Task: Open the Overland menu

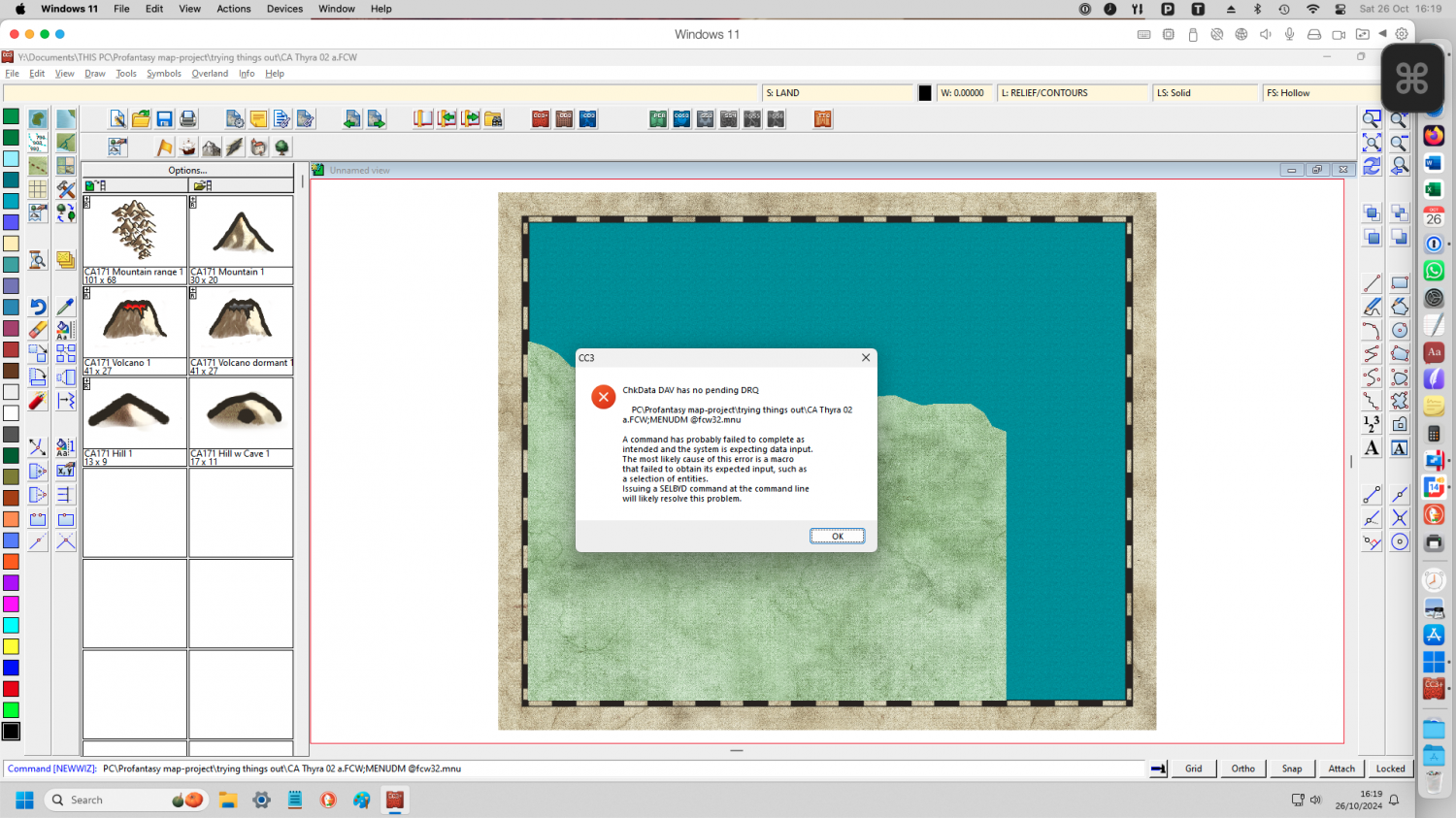Action: [210, 74]
